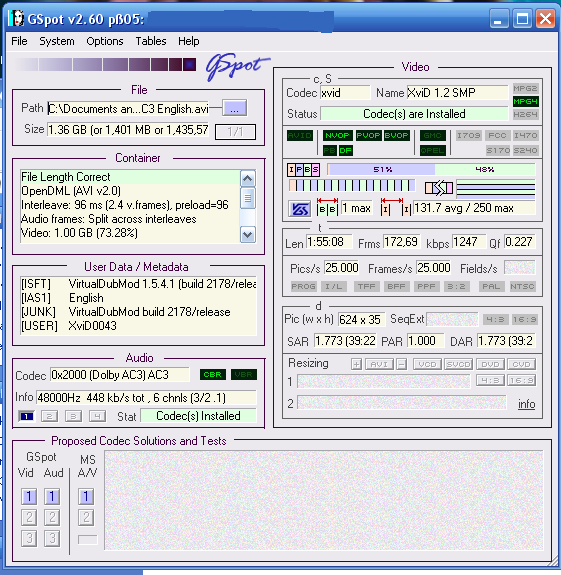
Task: Click GSpot Aud solution button 1
Action: (52, 497)
